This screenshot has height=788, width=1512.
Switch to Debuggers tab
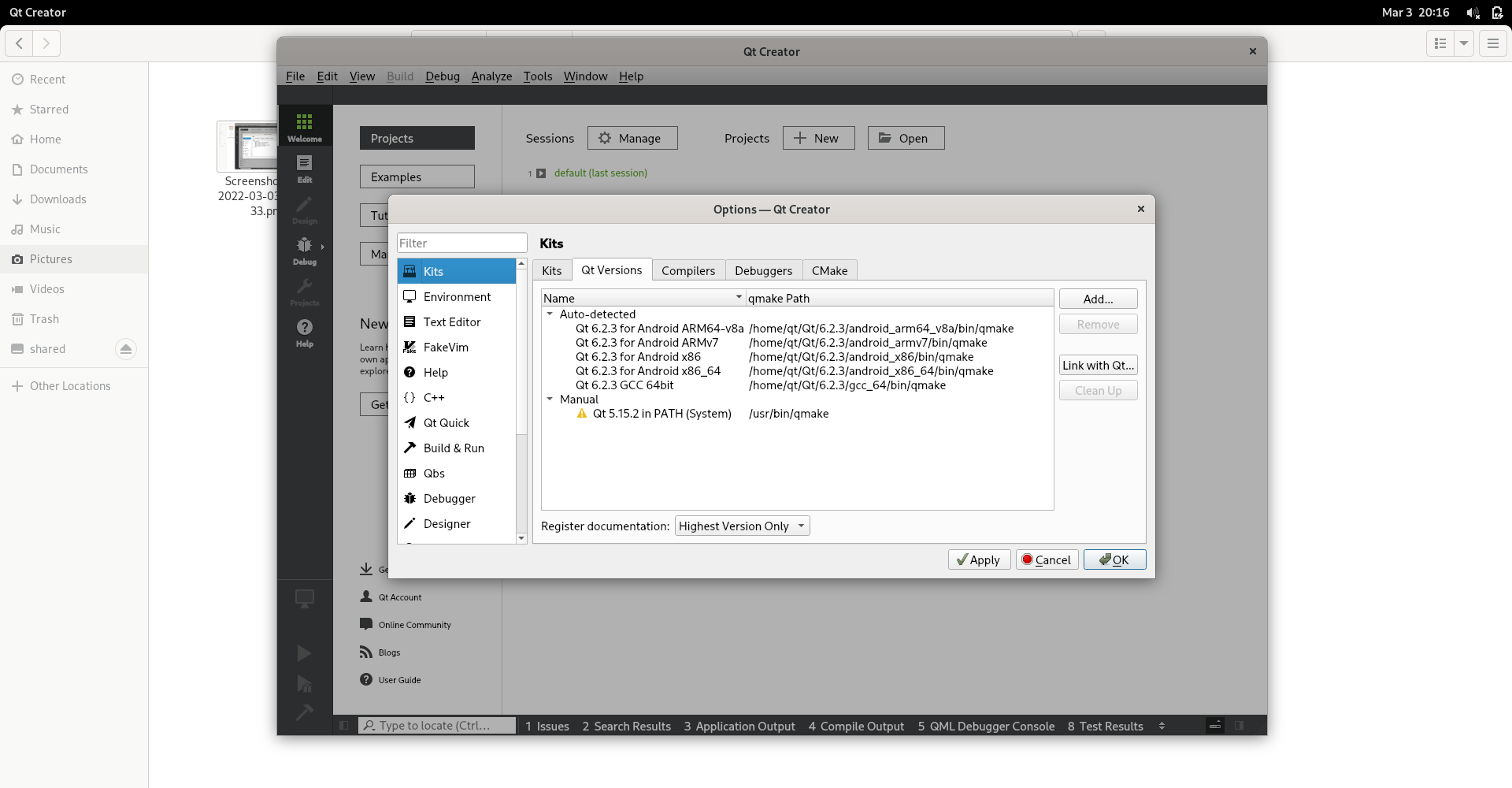tap(763, 270)
